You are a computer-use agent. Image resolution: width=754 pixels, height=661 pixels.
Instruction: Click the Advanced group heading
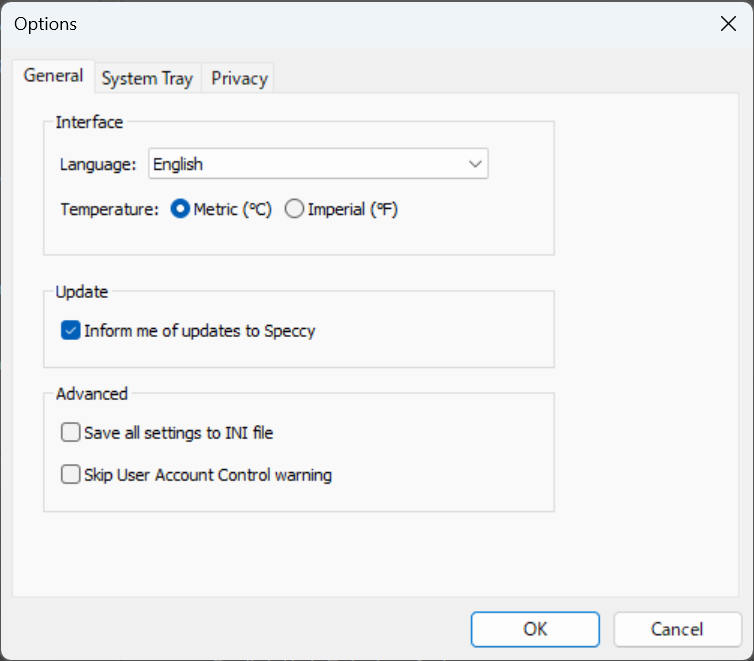coord(91,394)
